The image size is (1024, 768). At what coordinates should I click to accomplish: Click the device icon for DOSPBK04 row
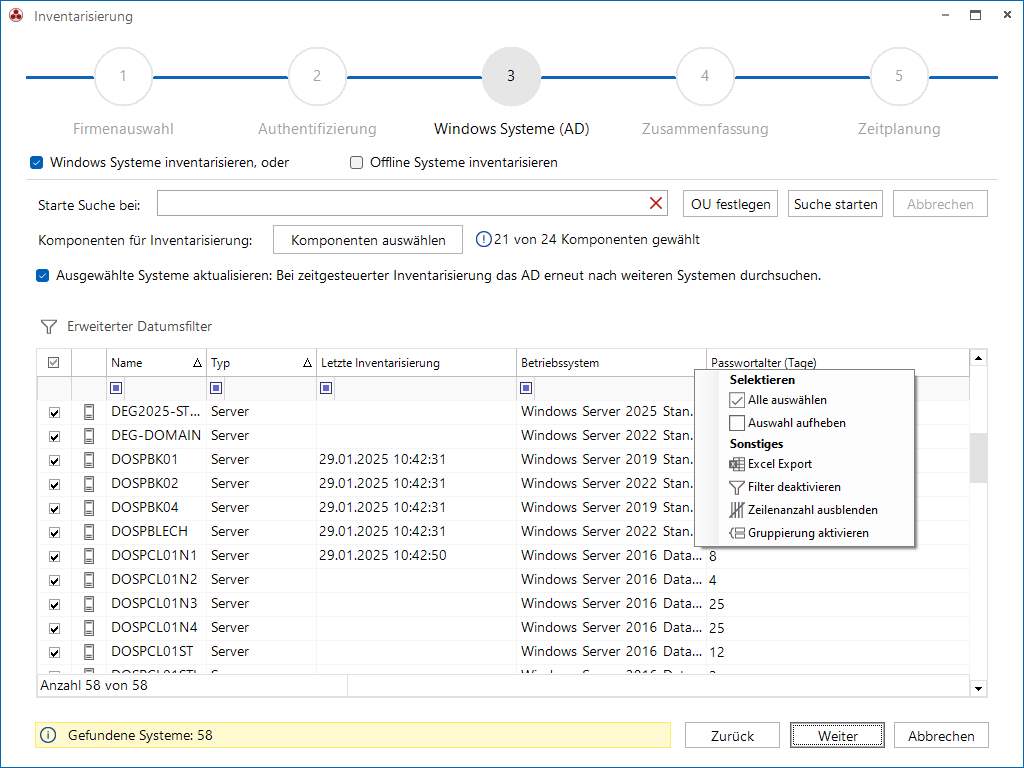(x=89, y=507)
